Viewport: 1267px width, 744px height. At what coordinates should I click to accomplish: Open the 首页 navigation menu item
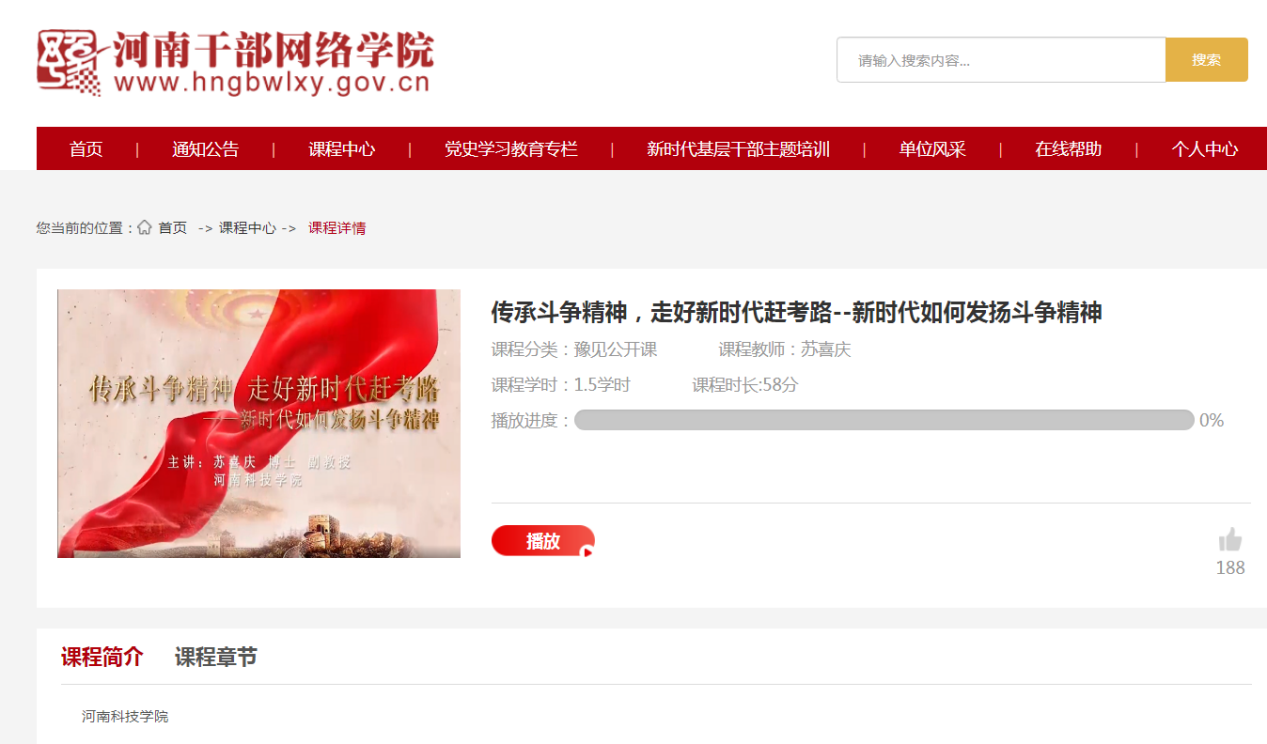tap(86, 149)
